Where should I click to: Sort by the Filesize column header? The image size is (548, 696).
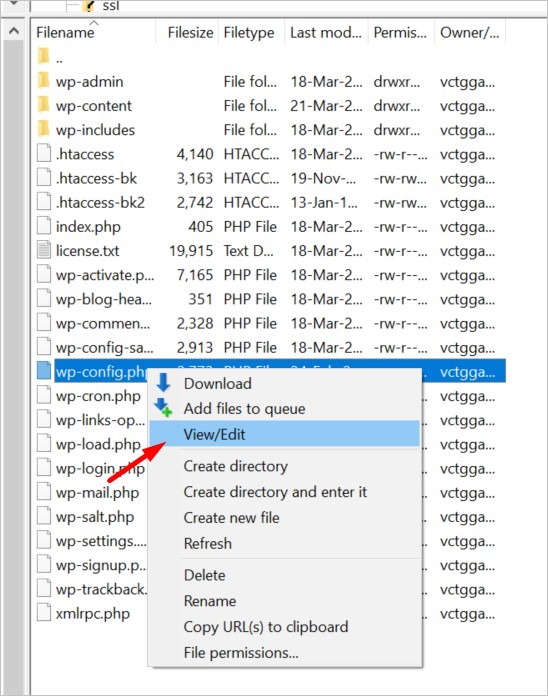click(187, 32)
